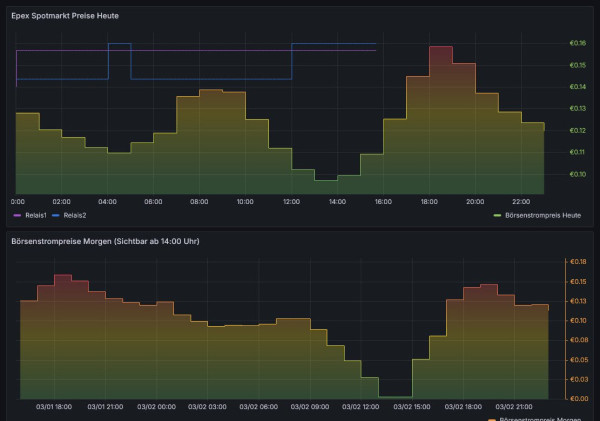Click the purple Relais1 color swatch
This screenshot has height=421, width=600.
[18, 215]
